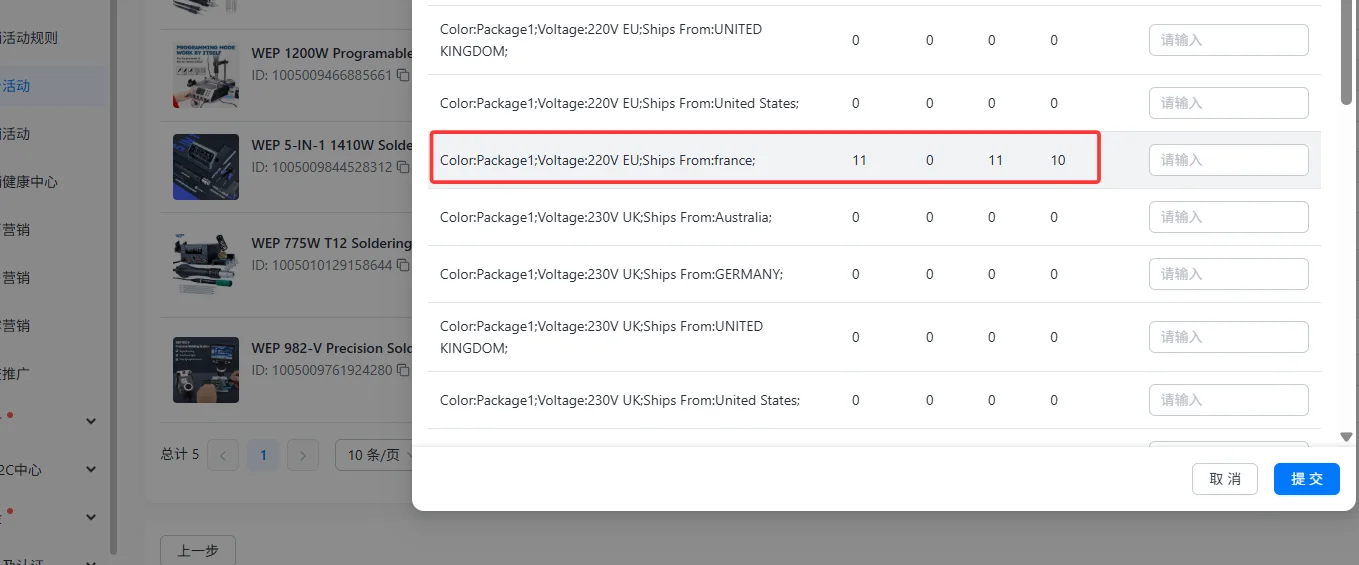Open the 10条/页 page size dropdown
Viewport: 1359px width, 565px height.
pyautogui.click(x=374, y=455)
